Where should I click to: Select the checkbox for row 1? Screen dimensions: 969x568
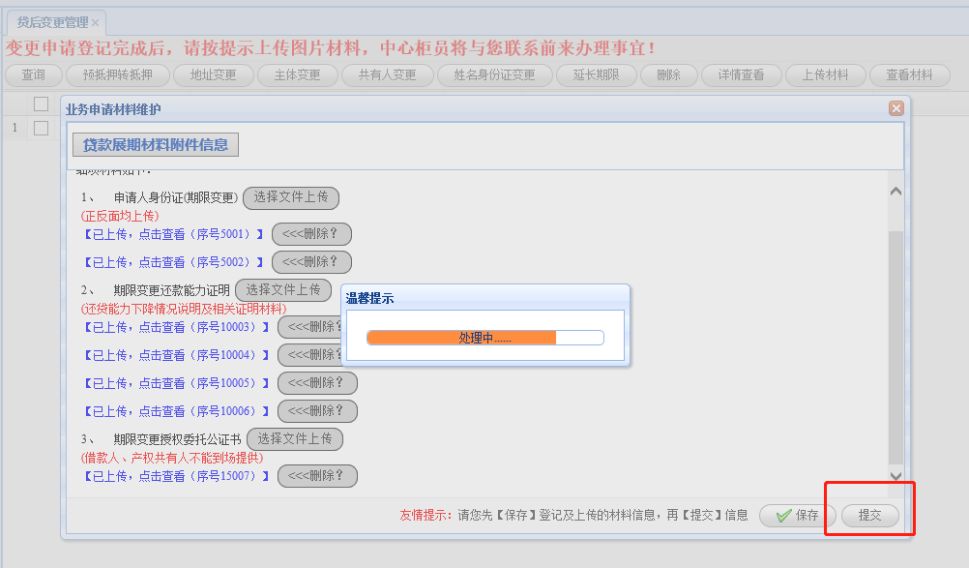click(41, 128)
